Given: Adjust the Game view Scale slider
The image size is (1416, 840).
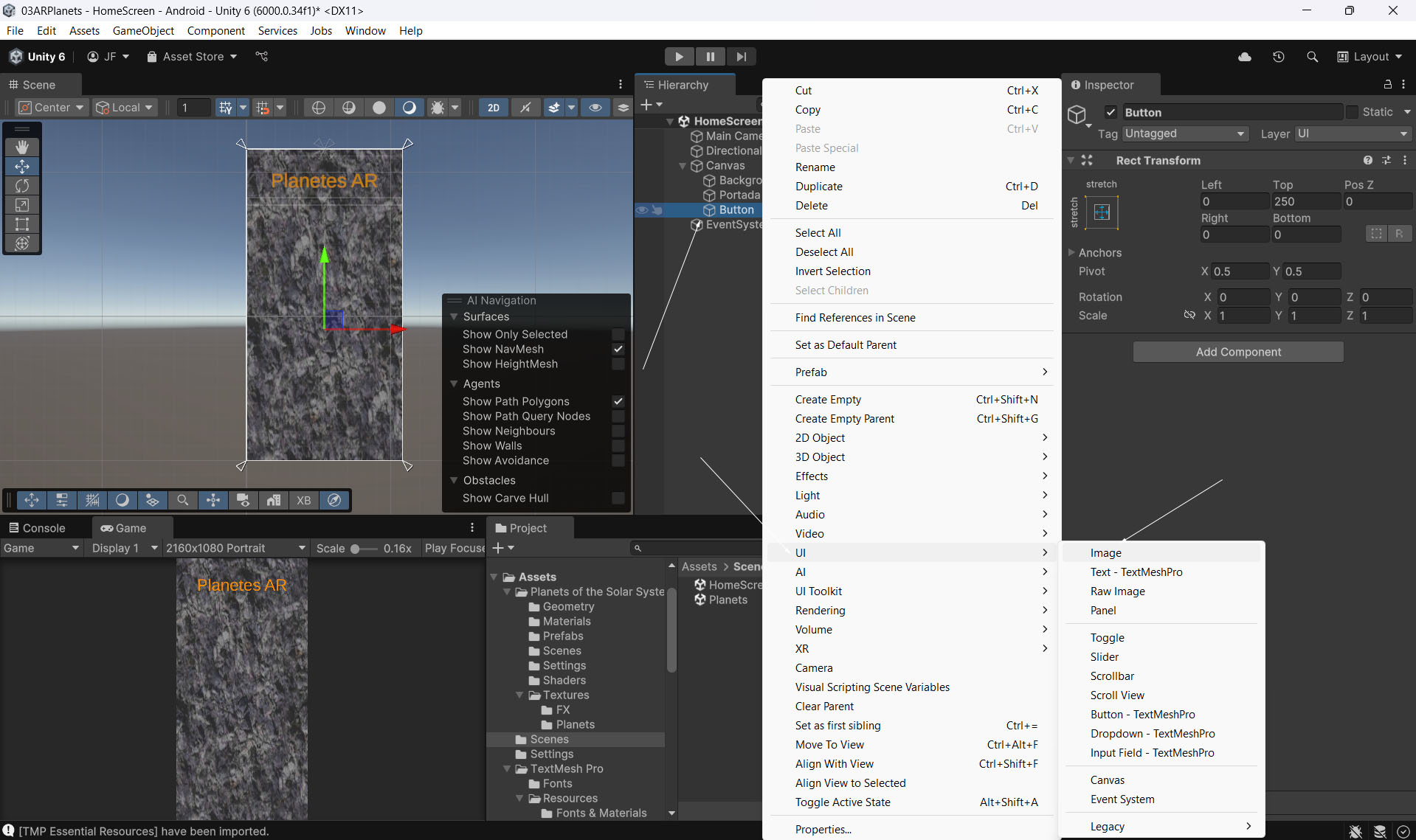Looking at the screenshot, I should (x=356, y=549).
